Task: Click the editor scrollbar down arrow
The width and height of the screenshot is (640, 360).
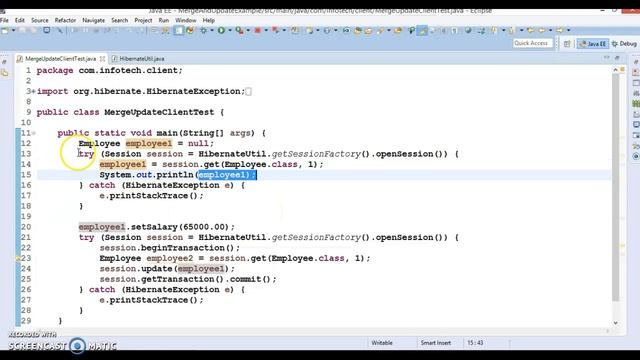Action: tap(616, 323)
